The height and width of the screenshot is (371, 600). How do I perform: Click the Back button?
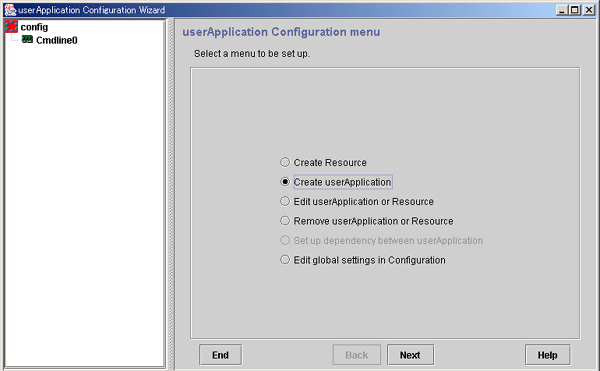point(357,355)
